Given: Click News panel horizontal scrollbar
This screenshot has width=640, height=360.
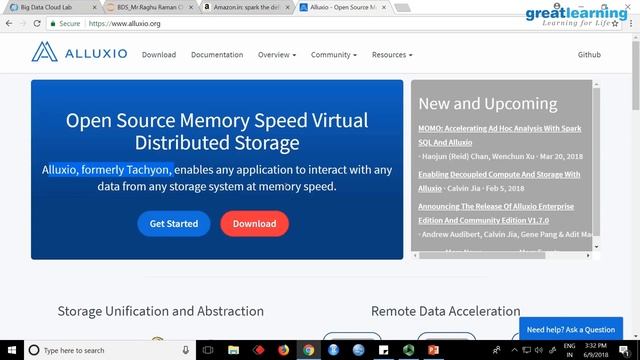Looking at the screenshot, I should click(x=482, y=256).
